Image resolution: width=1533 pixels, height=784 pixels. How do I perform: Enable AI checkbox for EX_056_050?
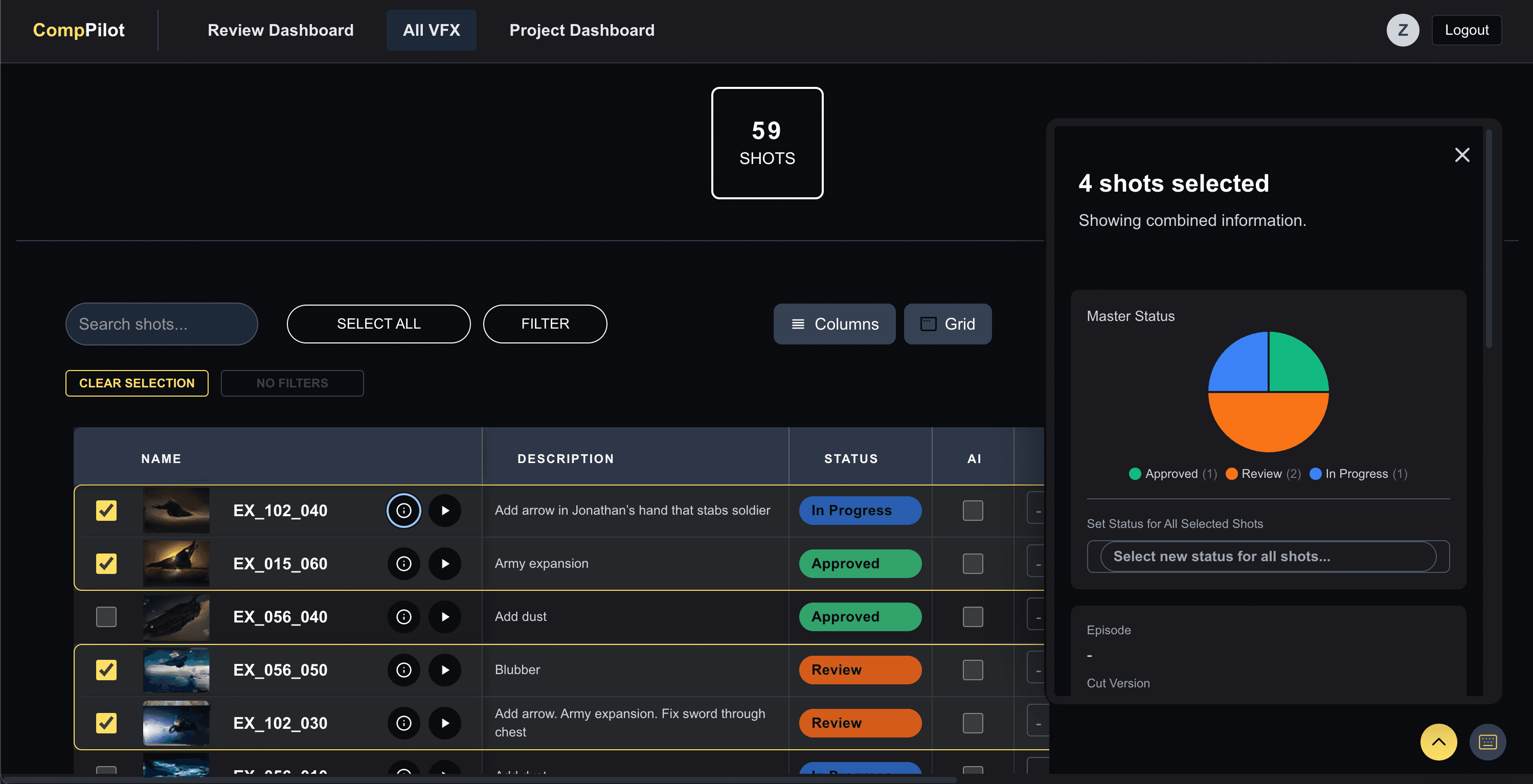pos(973,670)
